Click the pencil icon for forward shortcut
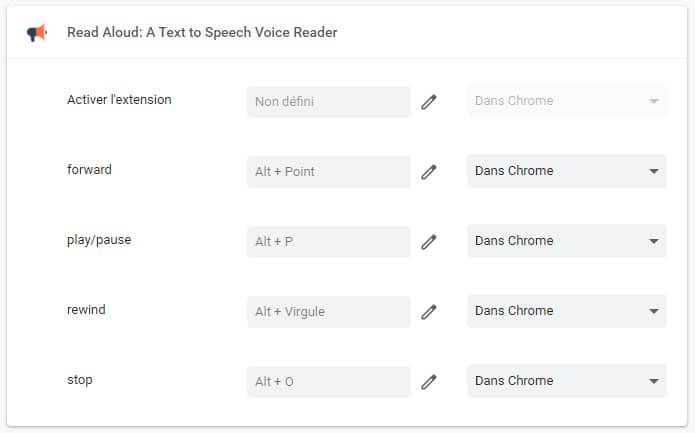695x433 pixels. coord(429,172)
